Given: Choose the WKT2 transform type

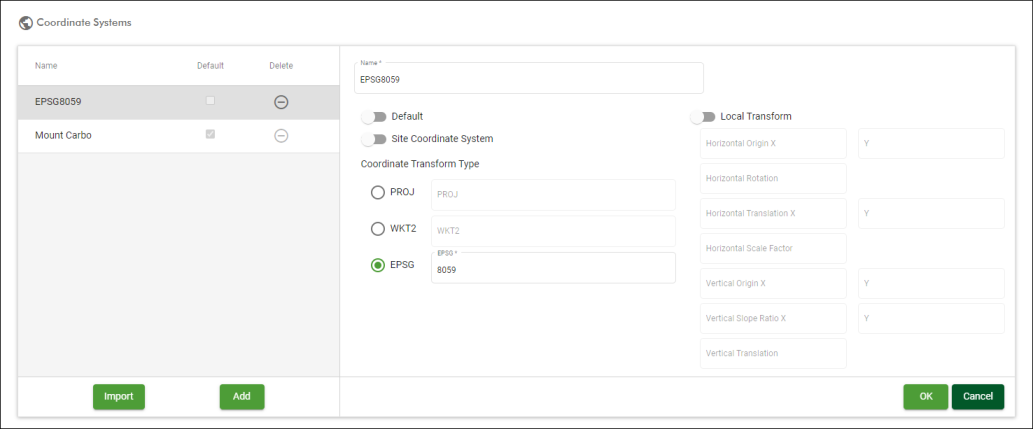Looking at the screenshot, I should coord(378,229).
